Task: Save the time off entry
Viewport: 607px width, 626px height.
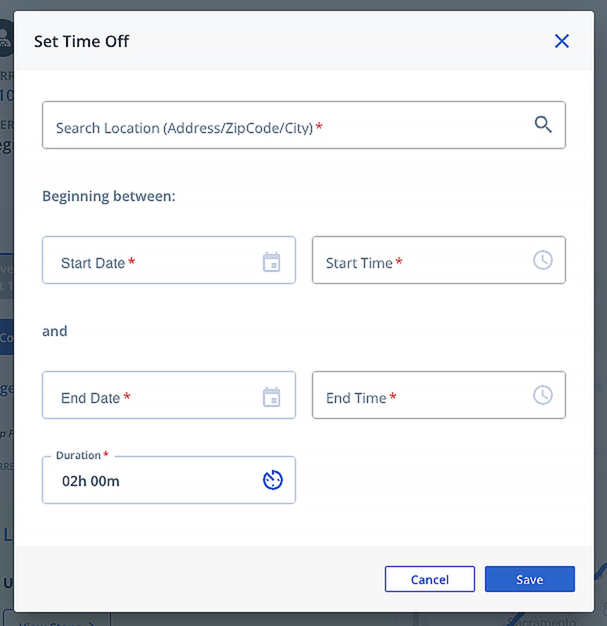Action: coord(530,579)
